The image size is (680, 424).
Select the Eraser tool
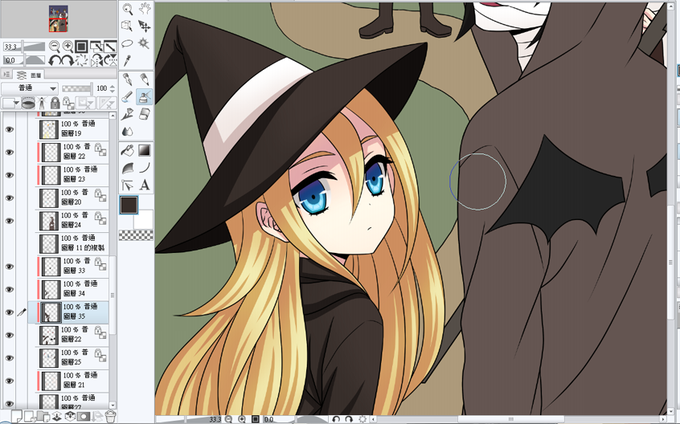point(144,114)
